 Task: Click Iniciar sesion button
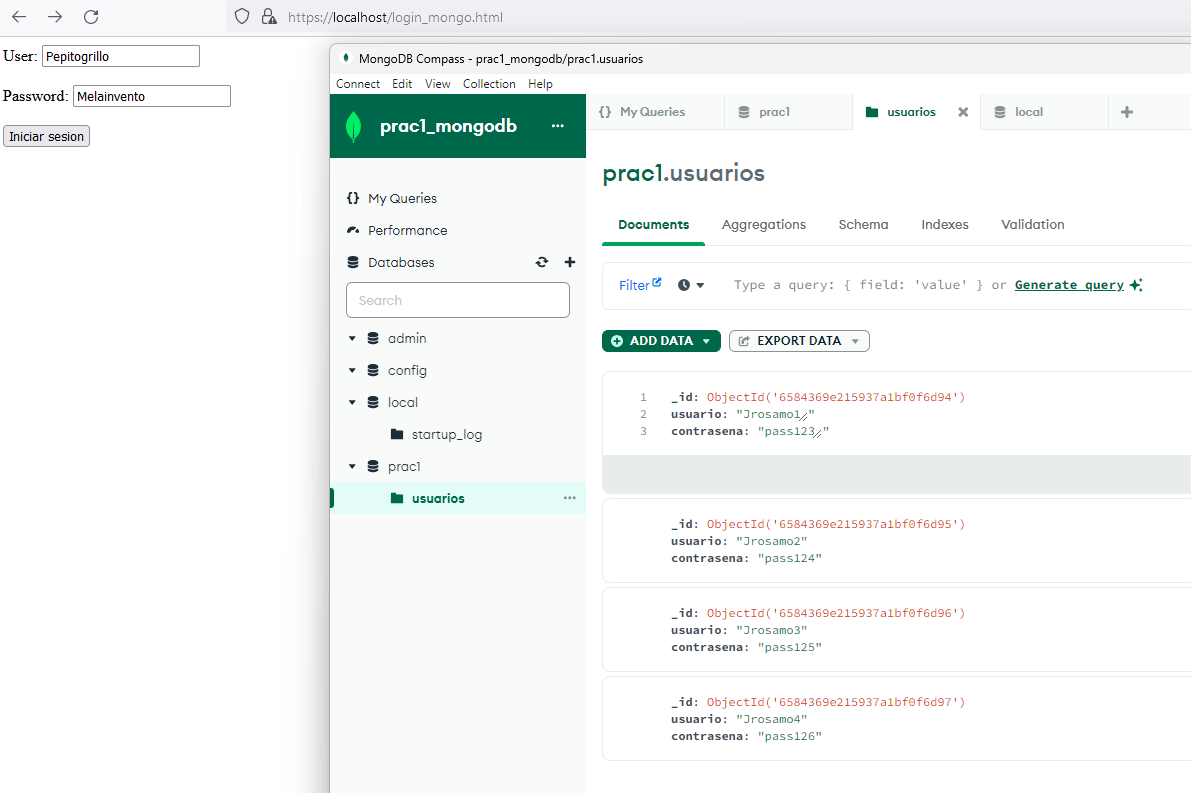click(46, 136)
